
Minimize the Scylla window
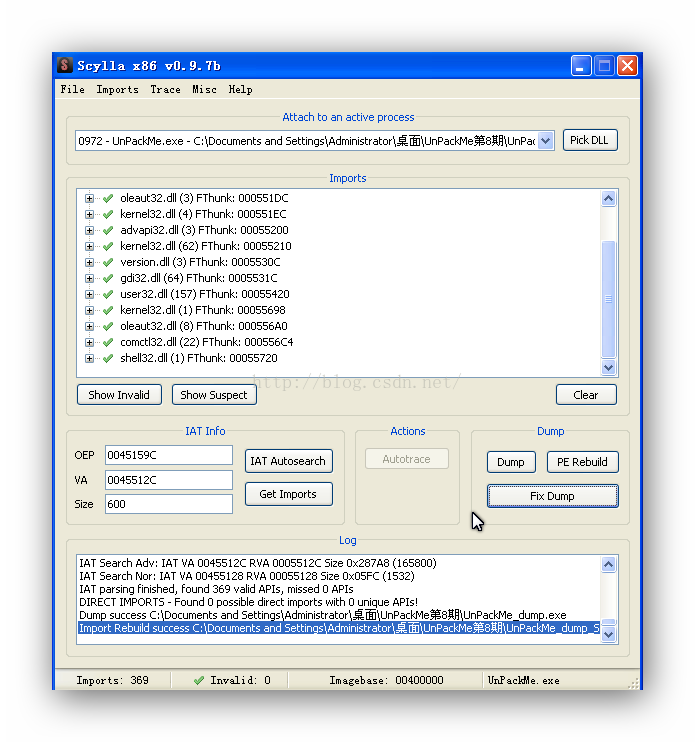(x=581, y=65)
